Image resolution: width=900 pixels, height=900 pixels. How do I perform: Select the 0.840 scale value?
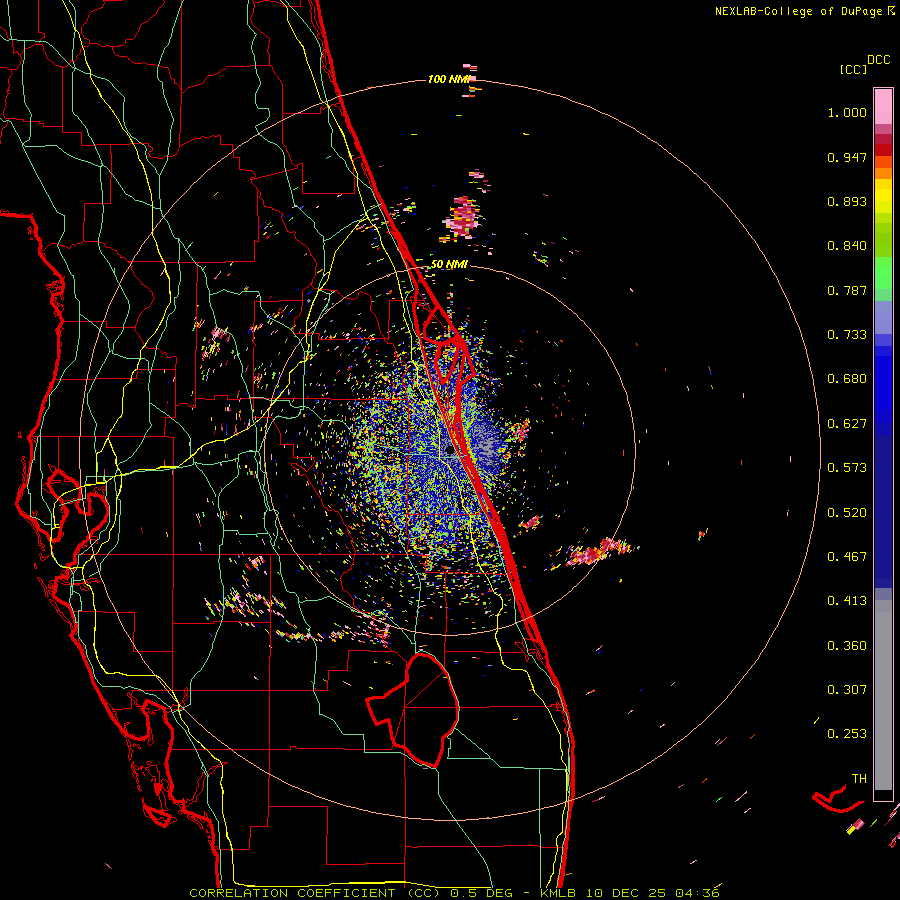point(847,246)
